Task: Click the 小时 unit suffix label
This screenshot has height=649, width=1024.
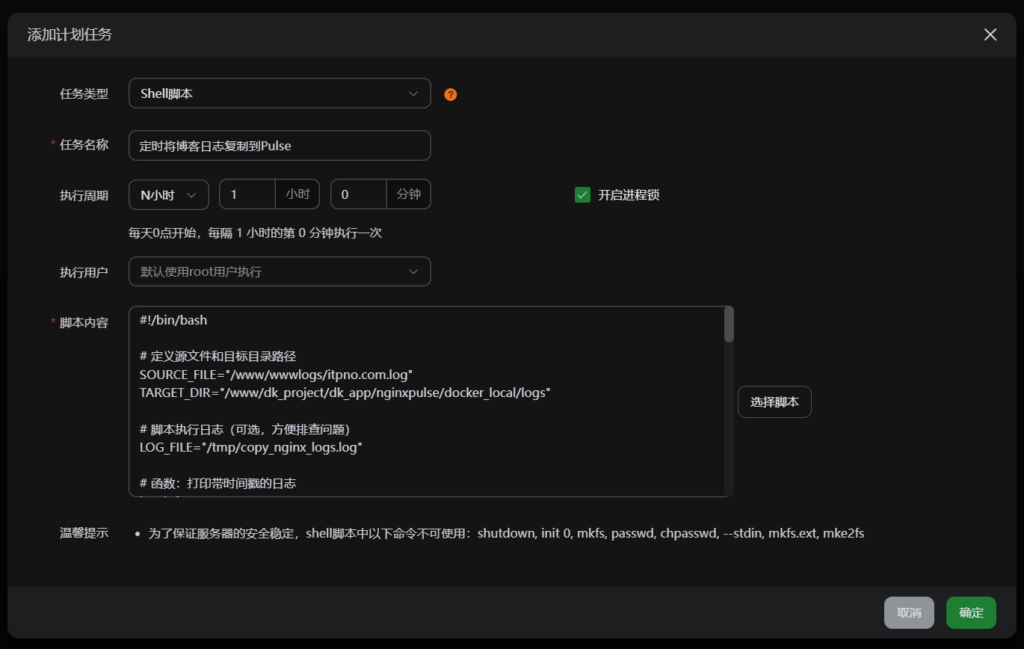Action: click(297, 194)
